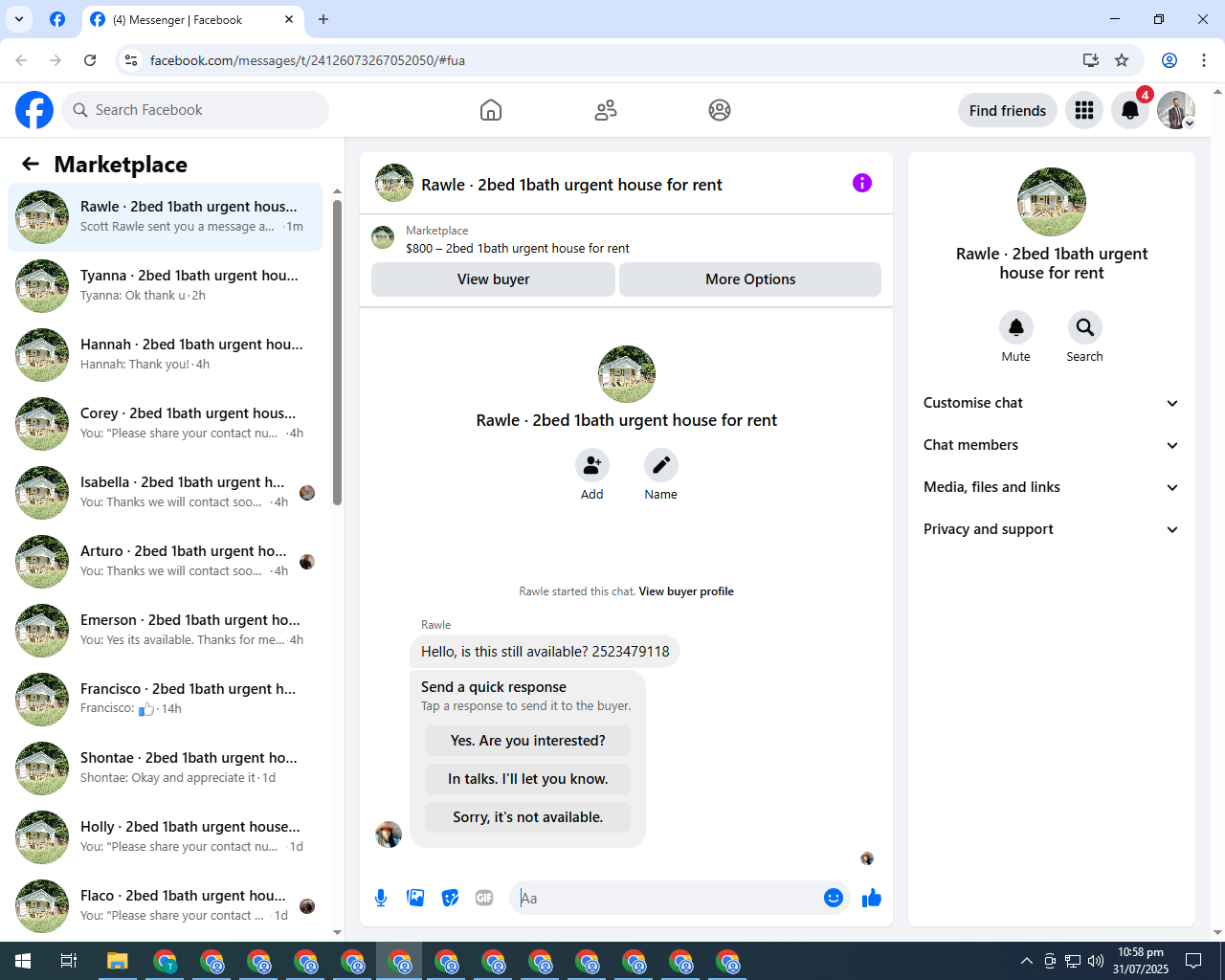Click the Search Facebook field
The width and height of the screenshot is (1225, 980).
(x=195, y=110)
